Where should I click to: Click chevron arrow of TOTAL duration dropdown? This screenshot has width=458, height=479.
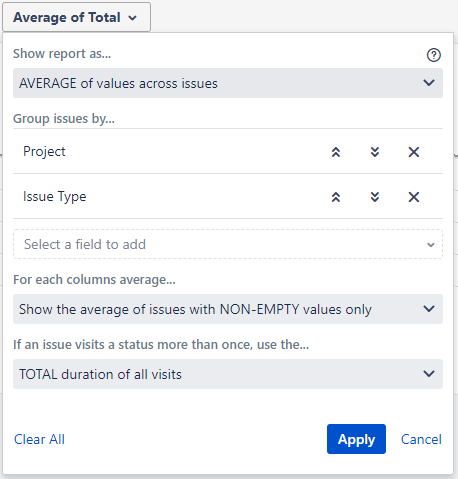coord(429,374)
